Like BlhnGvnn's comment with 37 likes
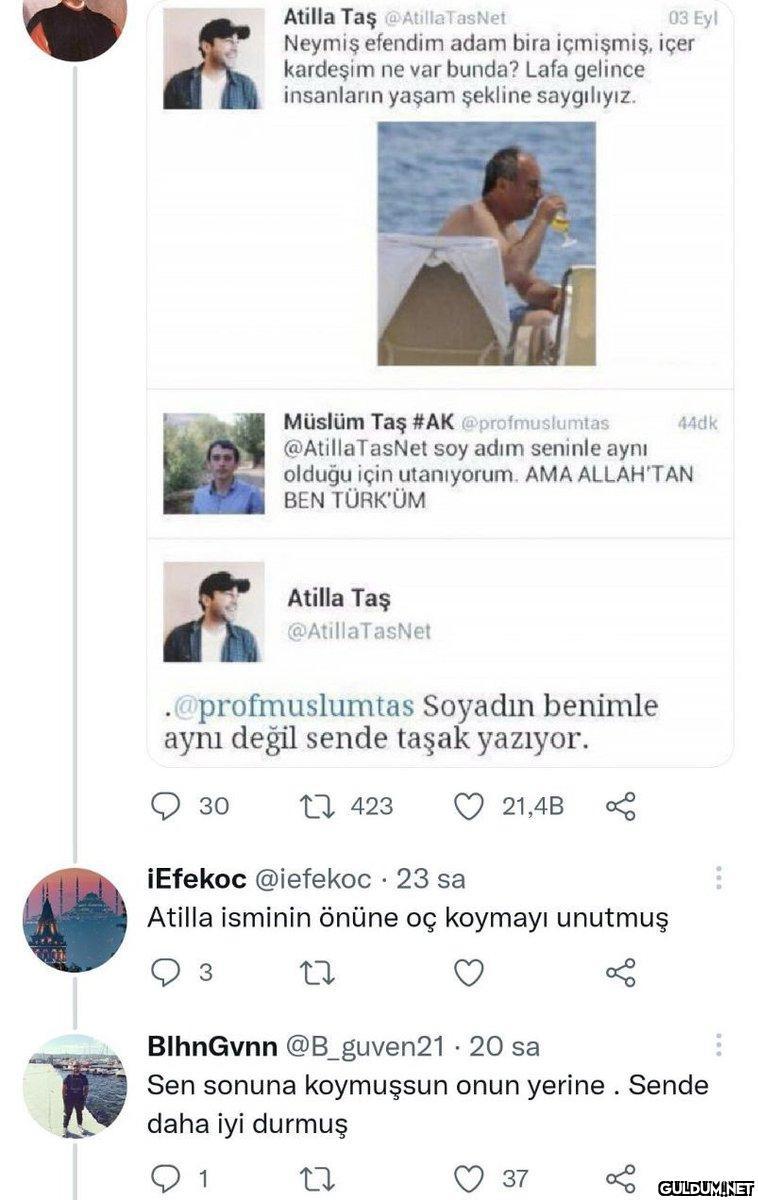 point(469,1178)
